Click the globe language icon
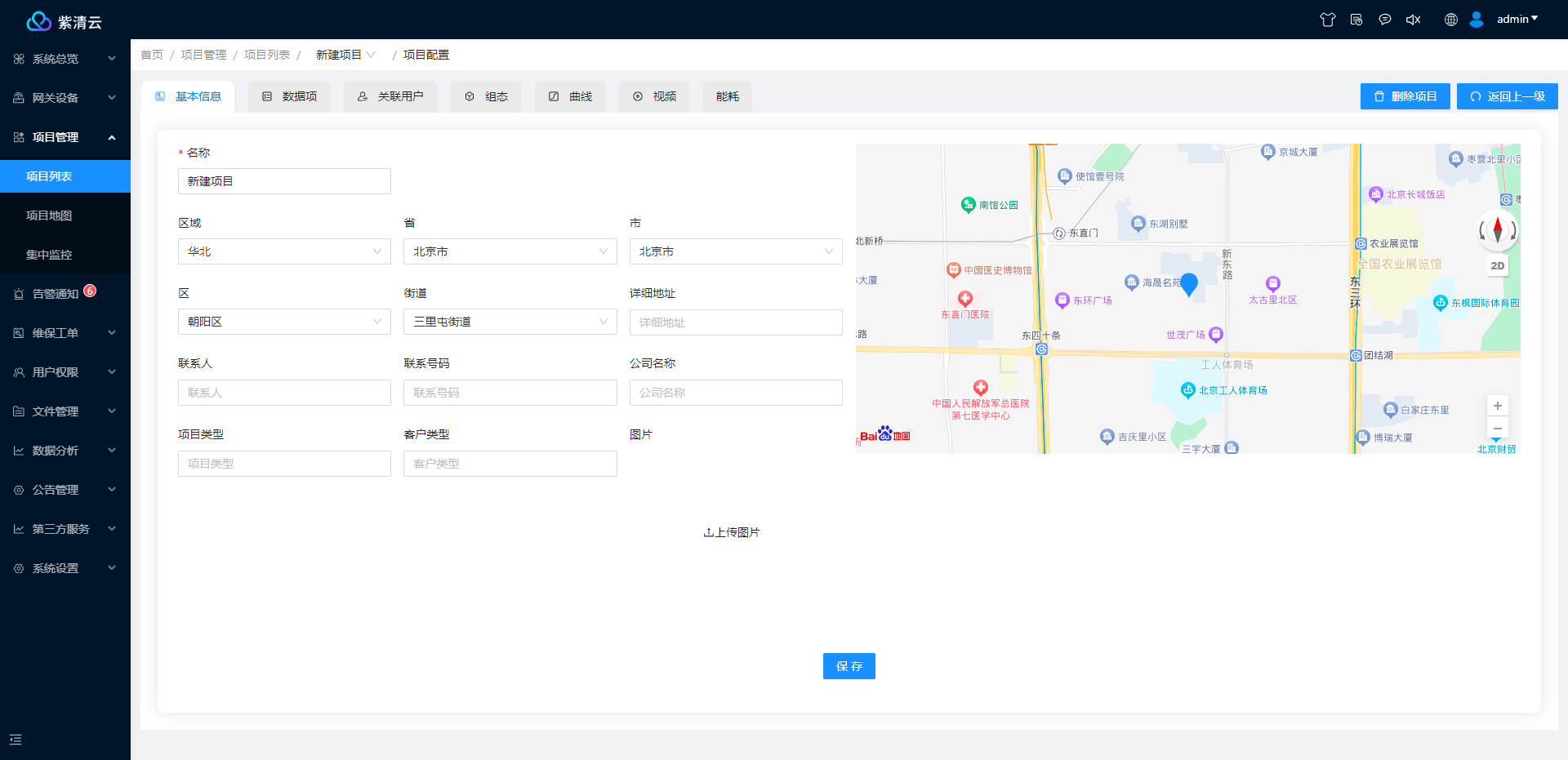This screenshot has height=760, width=1568. coord(1451,20)
